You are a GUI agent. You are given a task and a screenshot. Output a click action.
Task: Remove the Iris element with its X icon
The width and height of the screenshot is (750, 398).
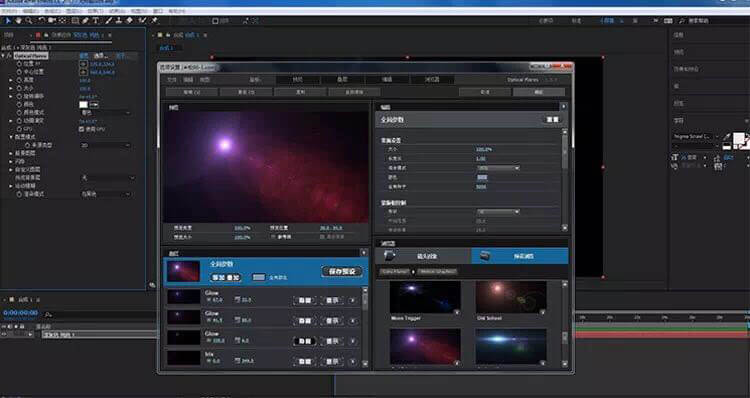(x=353, y=362)
